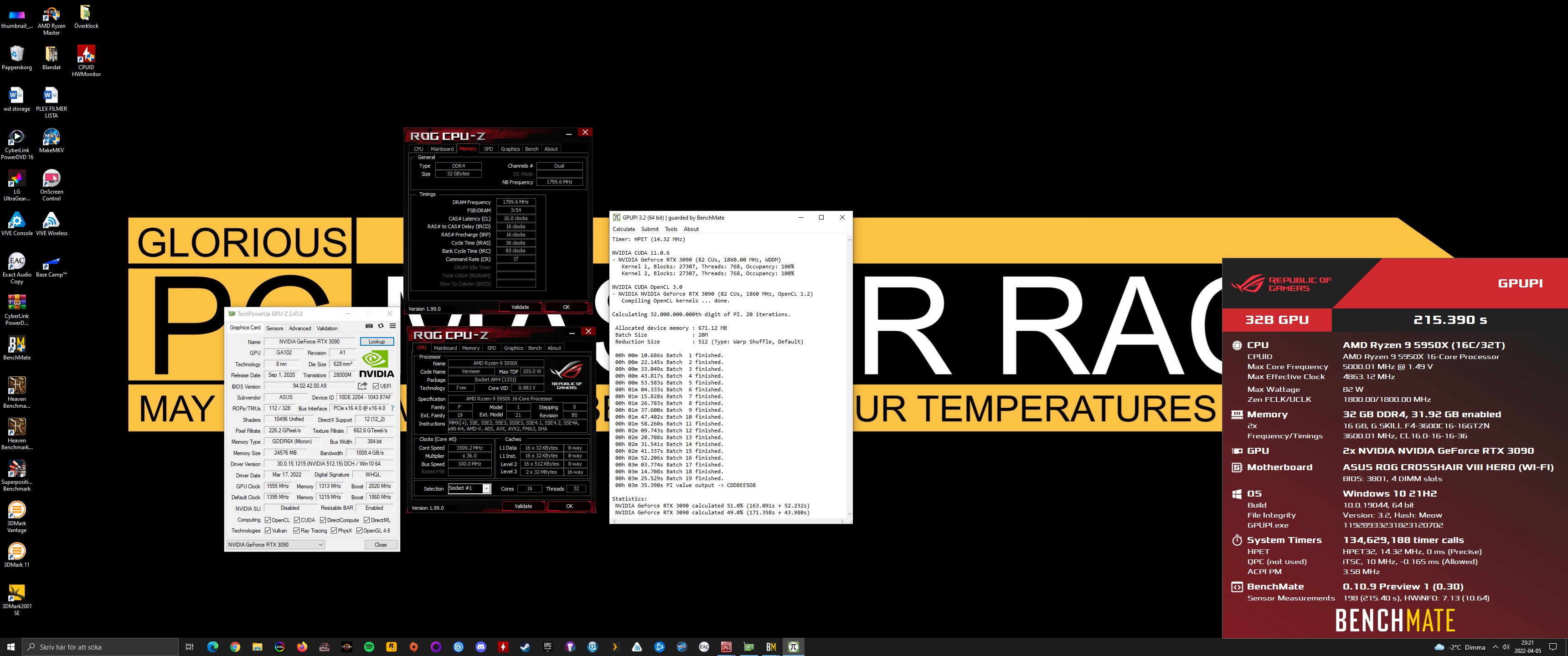Viewport: 1568px width, 656px height.
Task: Open the GPU selection dropdown in GPU-Z
Action: (276, 545)
